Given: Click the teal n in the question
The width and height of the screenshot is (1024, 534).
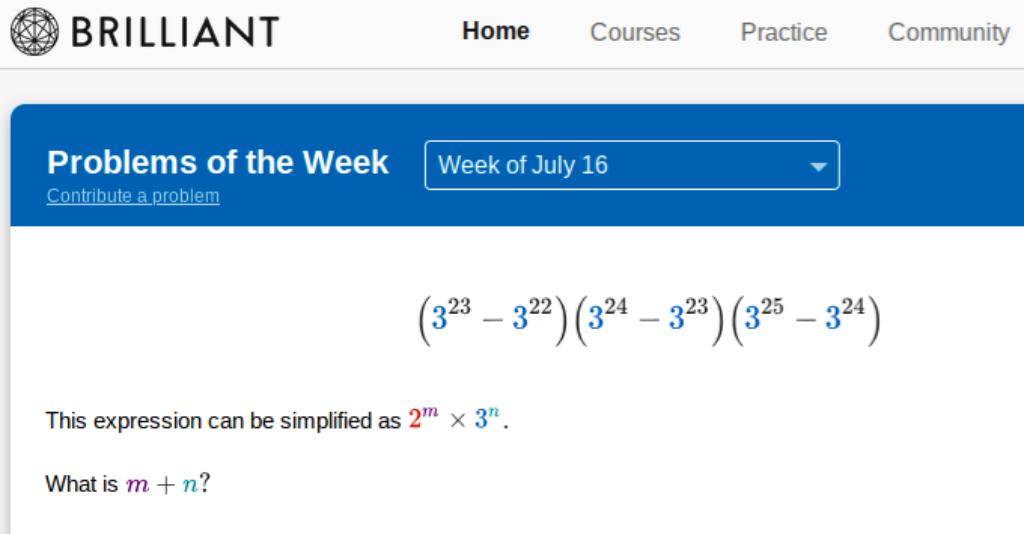Looking at the screenshot, I should [189, 485].
